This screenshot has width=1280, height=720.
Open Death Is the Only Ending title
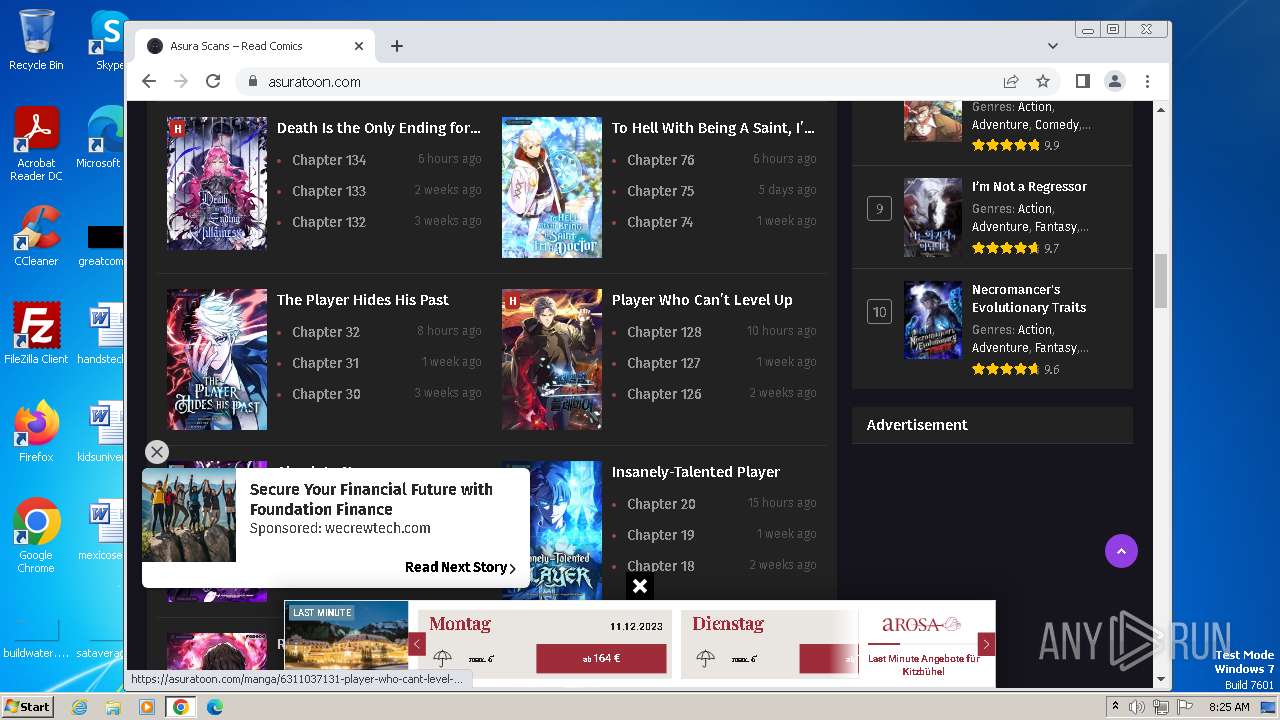pos(379,128)
